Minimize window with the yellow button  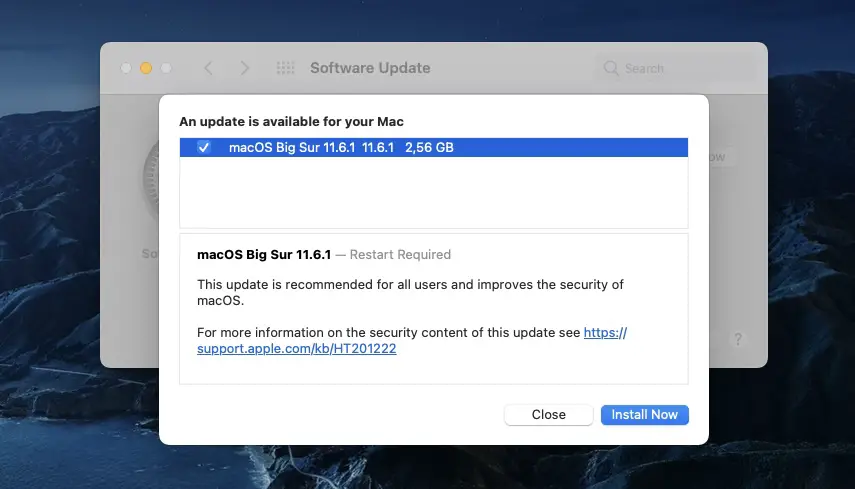(x=146, y=68)
